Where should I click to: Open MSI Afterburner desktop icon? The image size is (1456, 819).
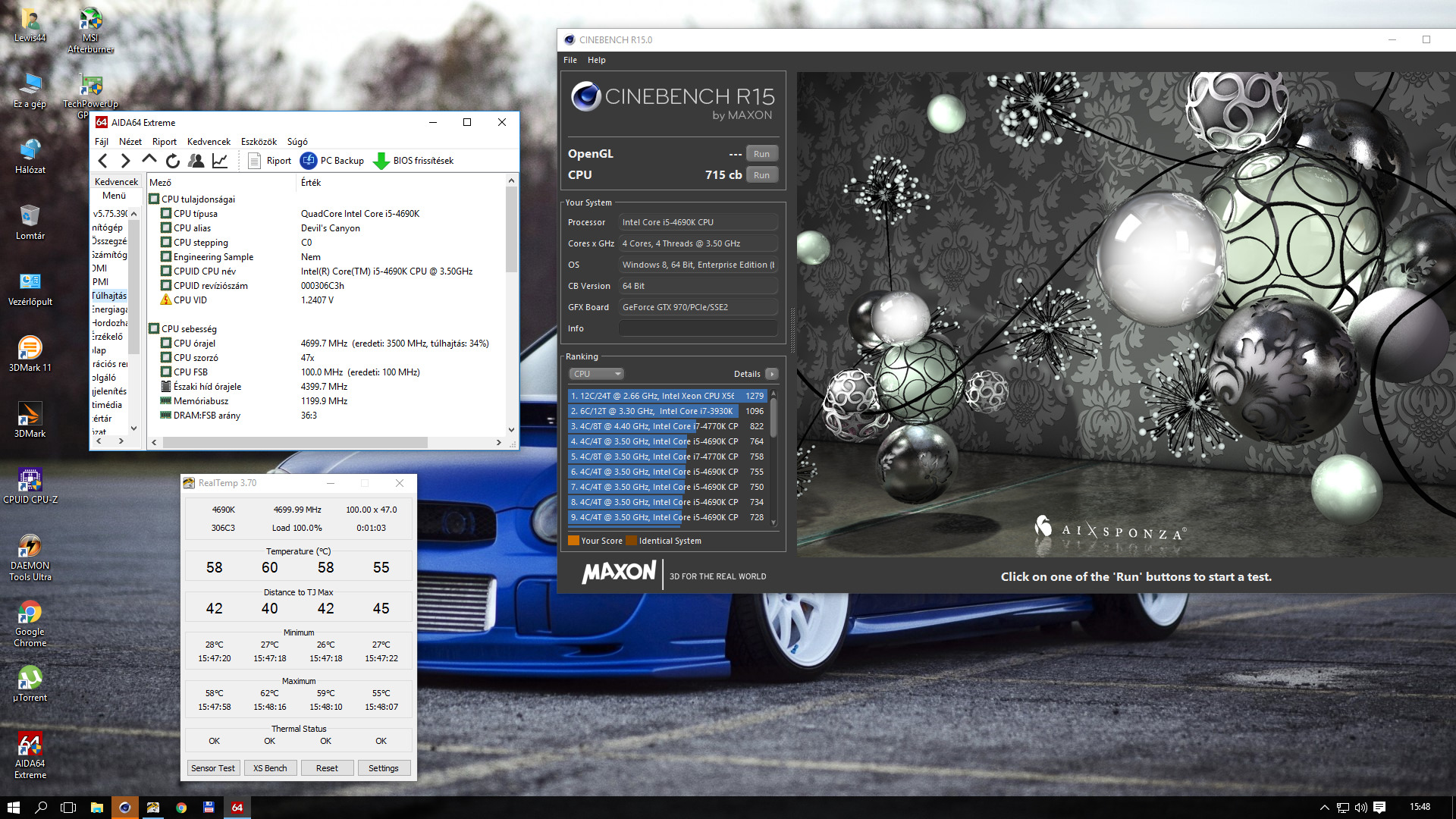[90, 30]
